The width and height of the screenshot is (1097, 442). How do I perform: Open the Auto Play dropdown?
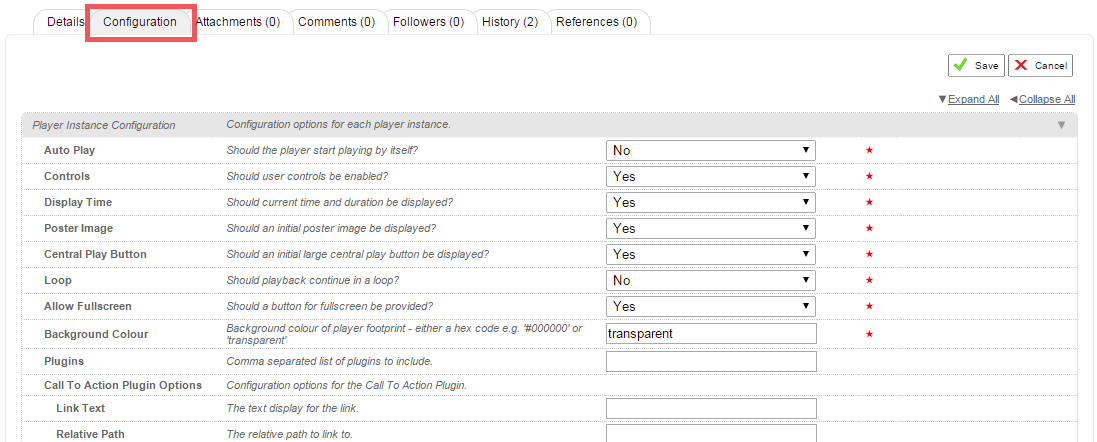tap(711, 150)
